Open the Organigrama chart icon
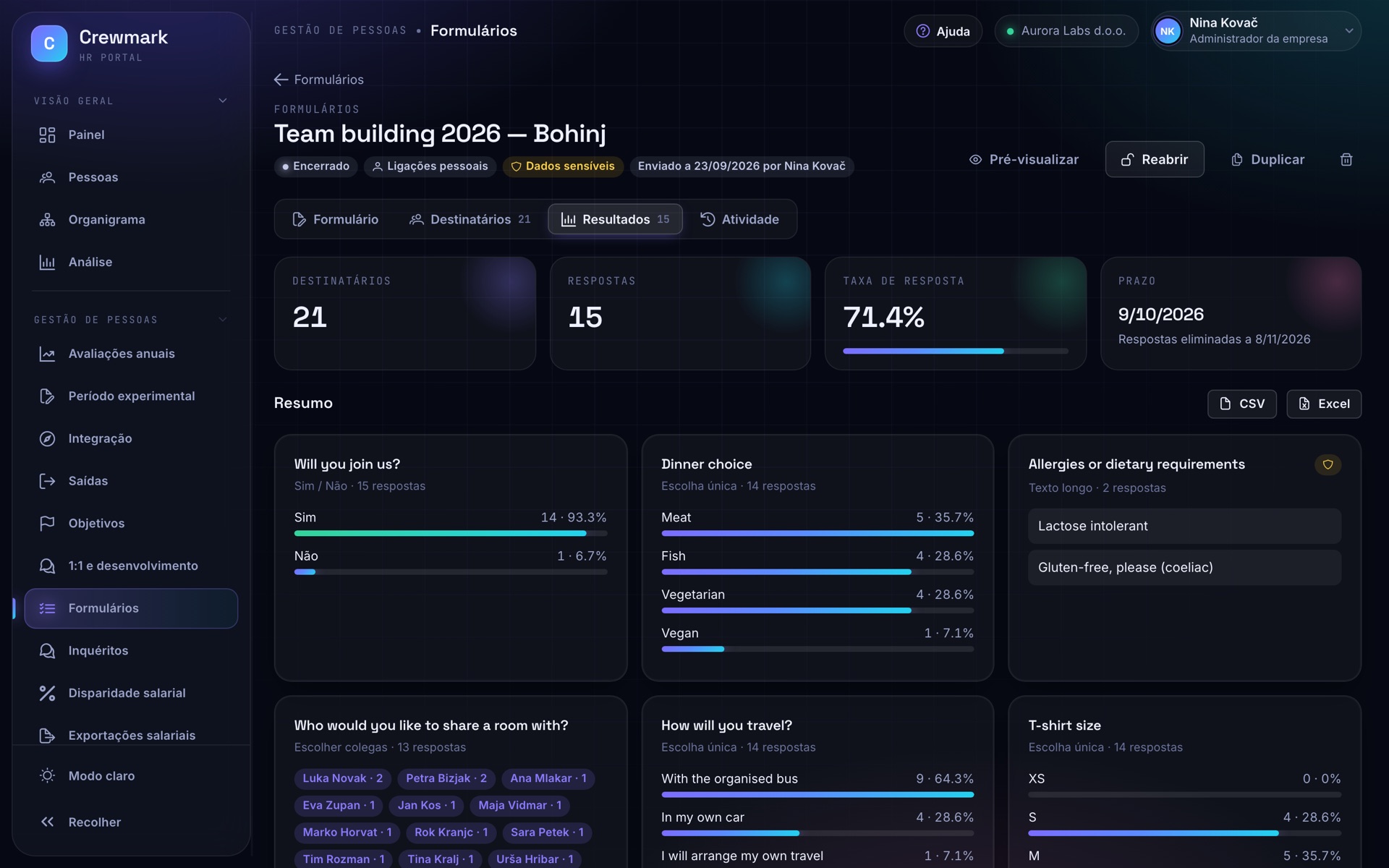 click(x=47, y=220)
